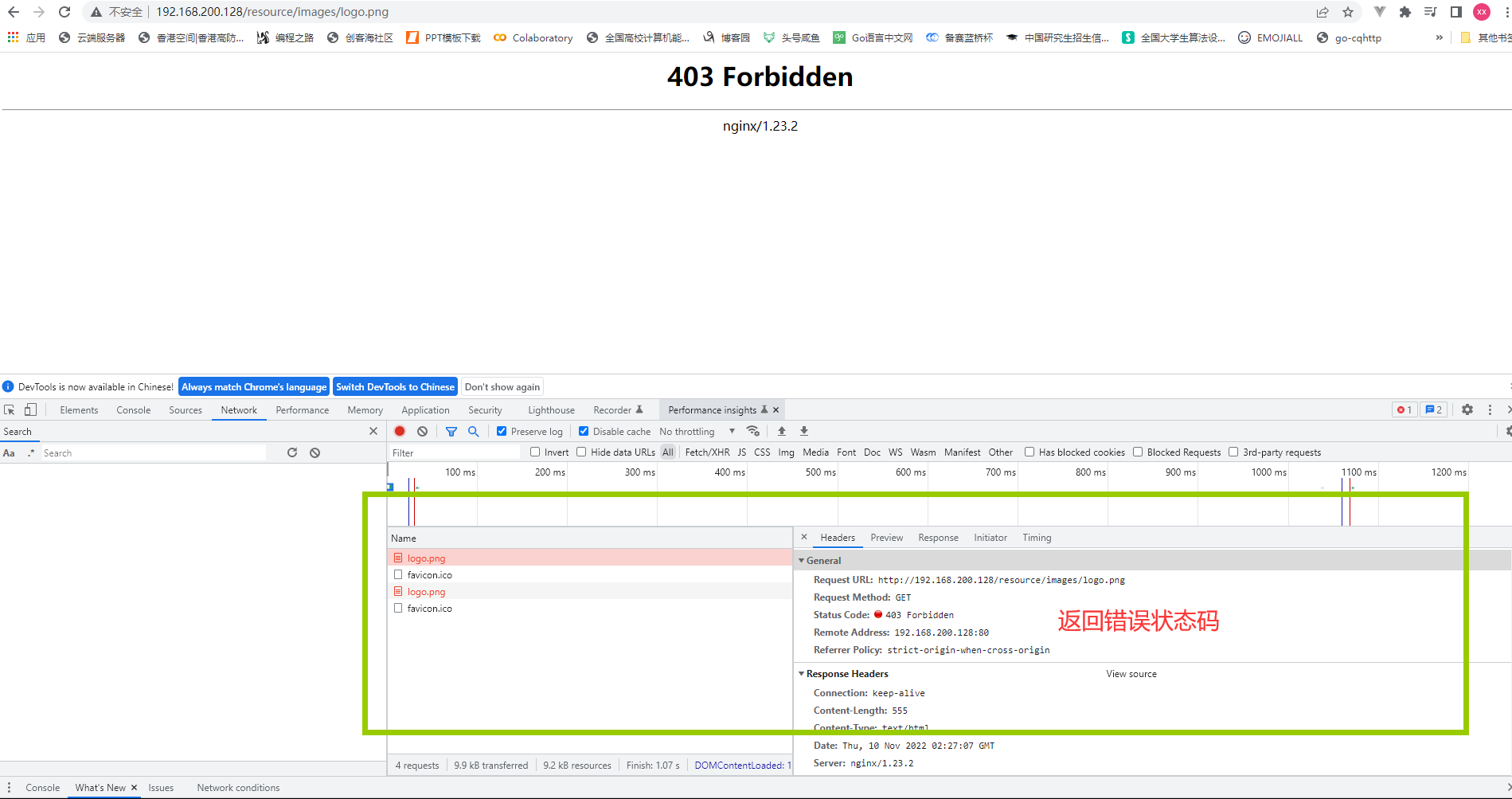This screenshot has width=1512, height=799.
Task: Open network search magnifier icon
Action: coord(474,431)
